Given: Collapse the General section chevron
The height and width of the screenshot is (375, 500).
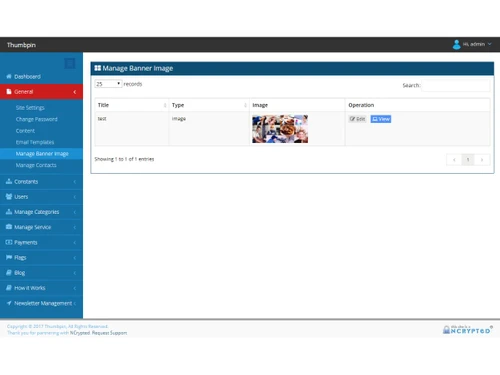Looking at the screenshot, I should 75,92.
